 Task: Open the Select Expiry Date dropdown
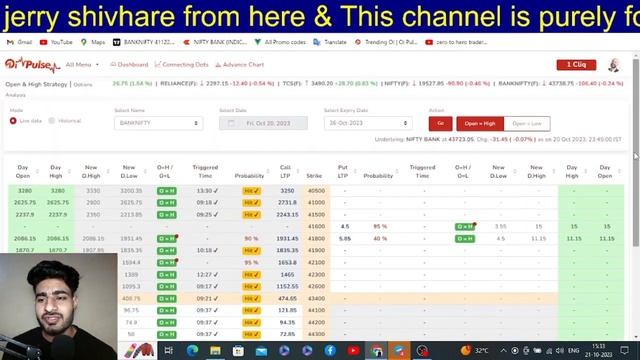pyautogui.click(x=368, y=123)
